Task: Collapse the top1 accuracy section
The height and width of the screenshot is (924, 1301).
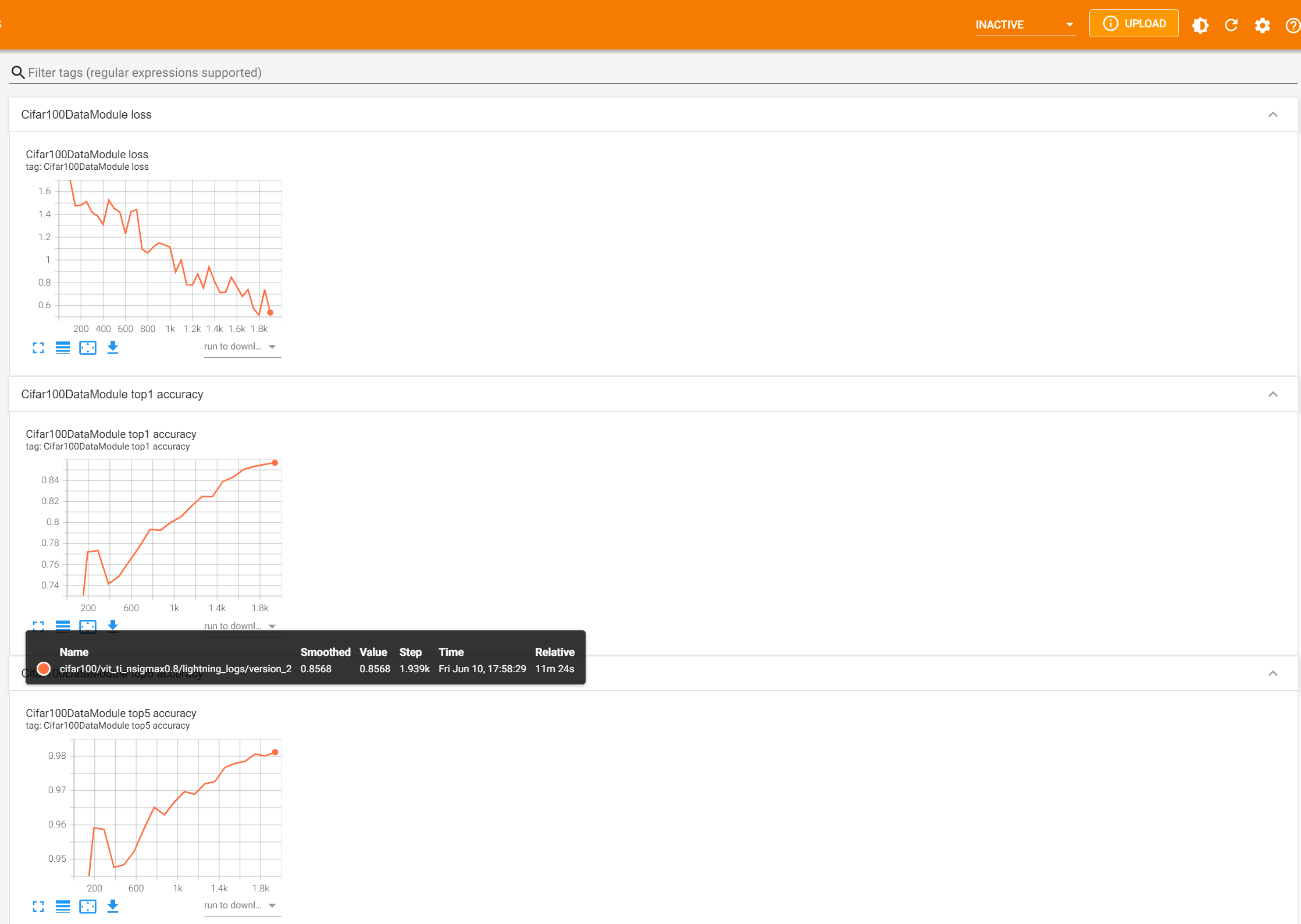Action: 1273,394
